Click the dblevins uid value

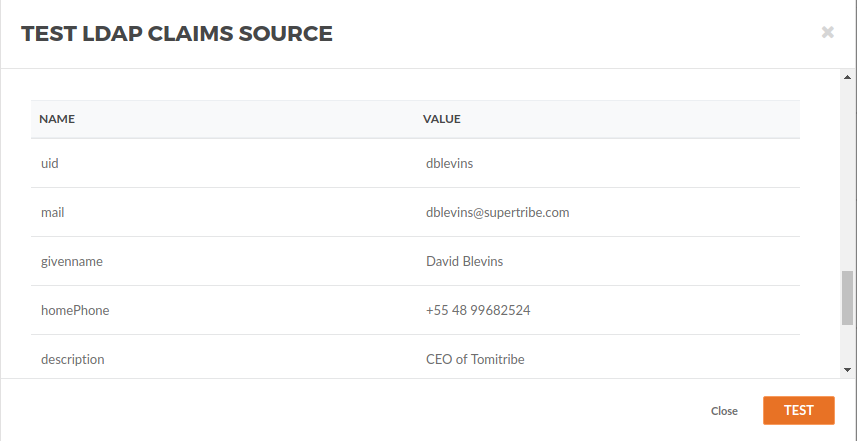click(449, 163)
